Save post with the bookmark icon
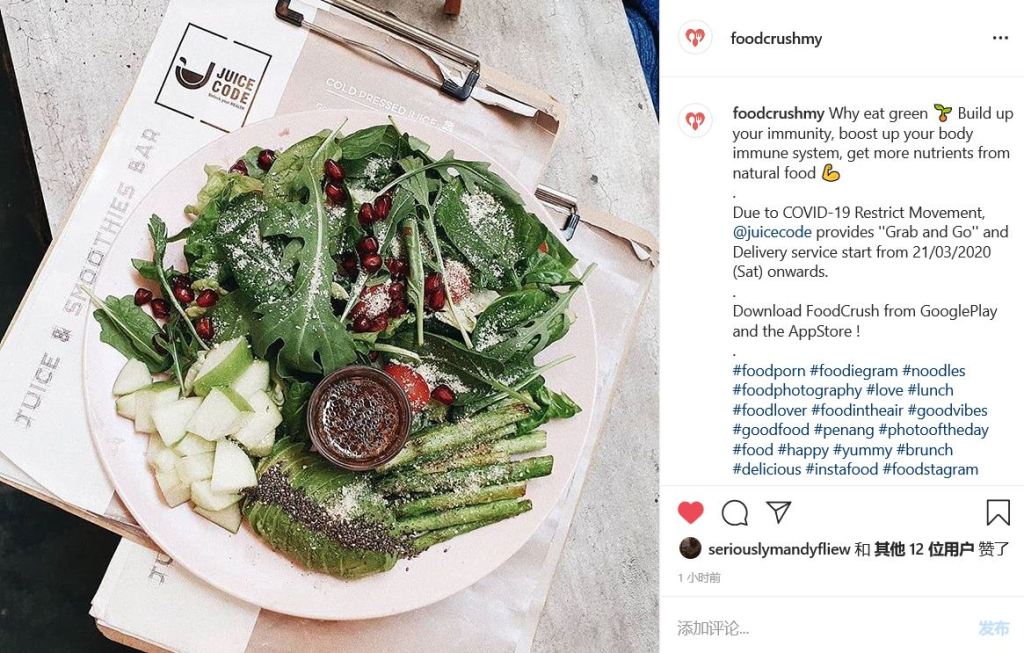Viewport: 1024px width, 653px height. (998, 513)
